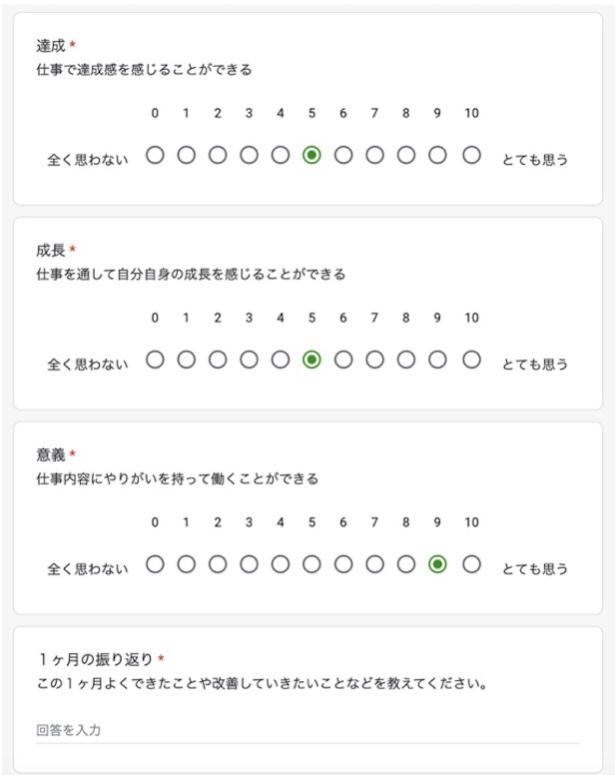Select rating 8 for 成長 question
Viewport: 615px width, 775px height.
tap(406, 360)
